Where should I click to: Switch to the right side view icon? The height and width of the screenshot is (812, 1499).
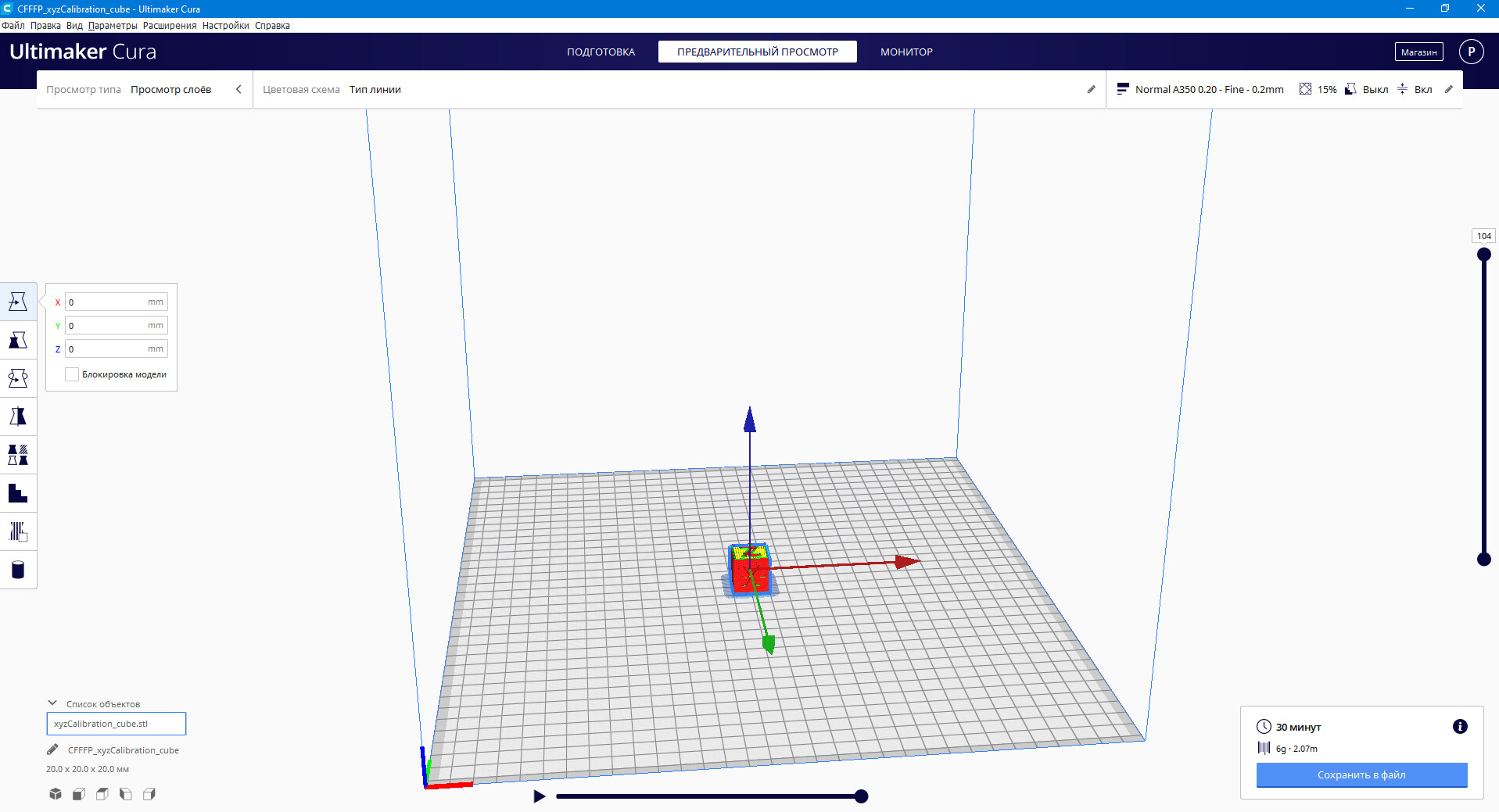149,794
